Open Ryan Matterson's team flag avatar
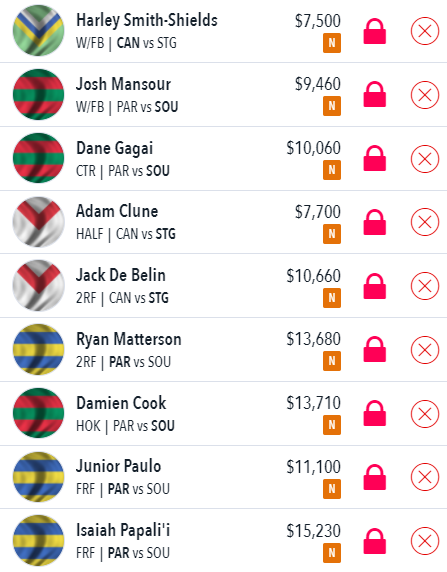Viewport: 447px width, 572px height. [x=38, y=349]
